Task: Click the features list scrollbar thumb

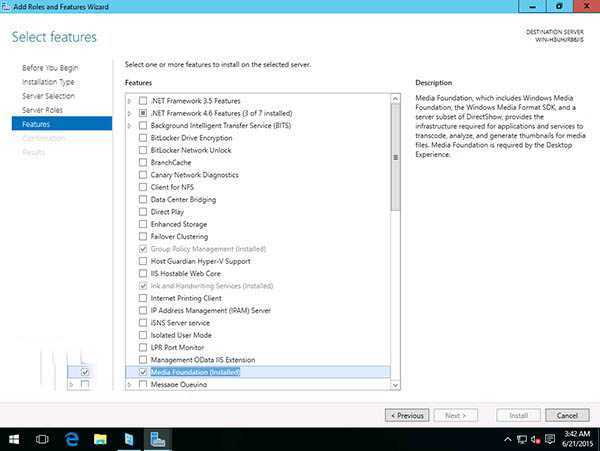Action: click(x=395, y=157)
